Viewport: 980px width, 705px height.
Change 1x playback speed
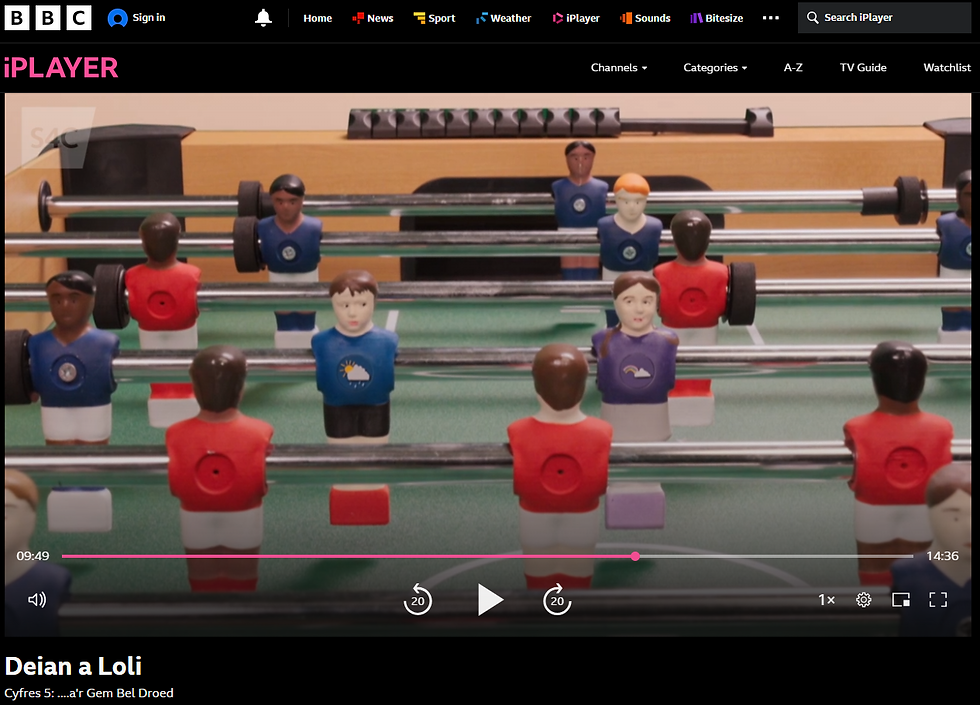826,600
